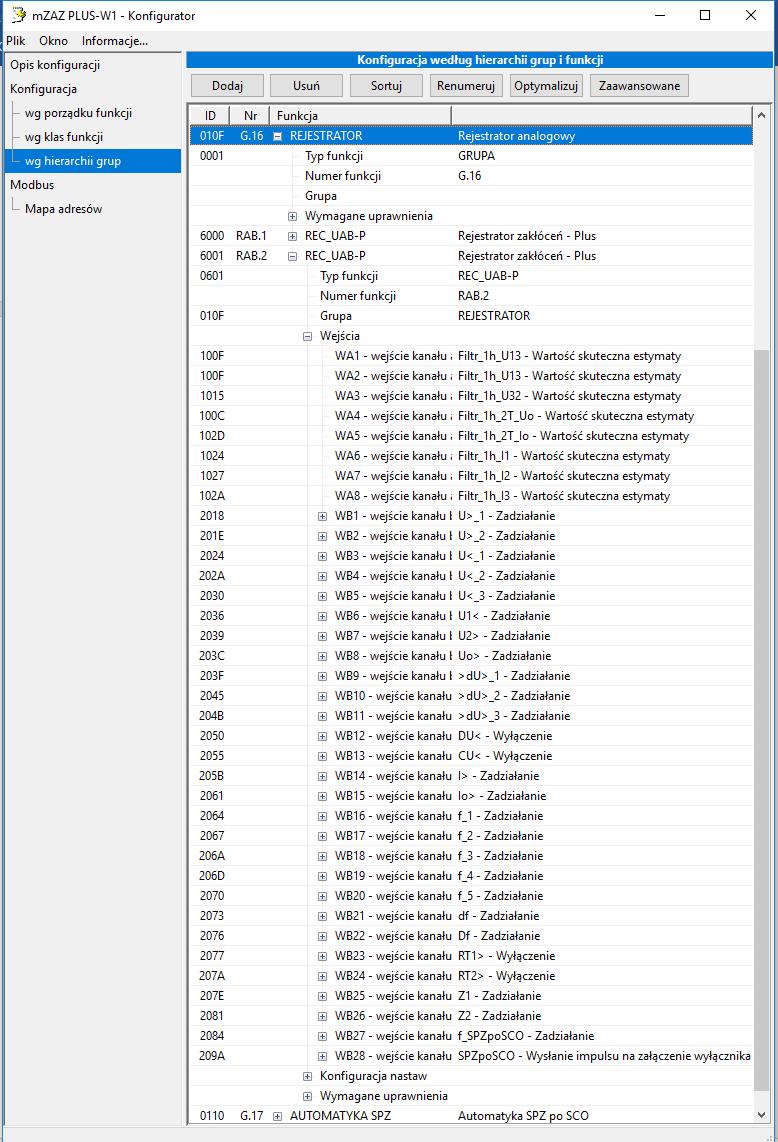Open the Informacje... menu
This screenshot has width=778, height=1142.
[x=114, y=41]
